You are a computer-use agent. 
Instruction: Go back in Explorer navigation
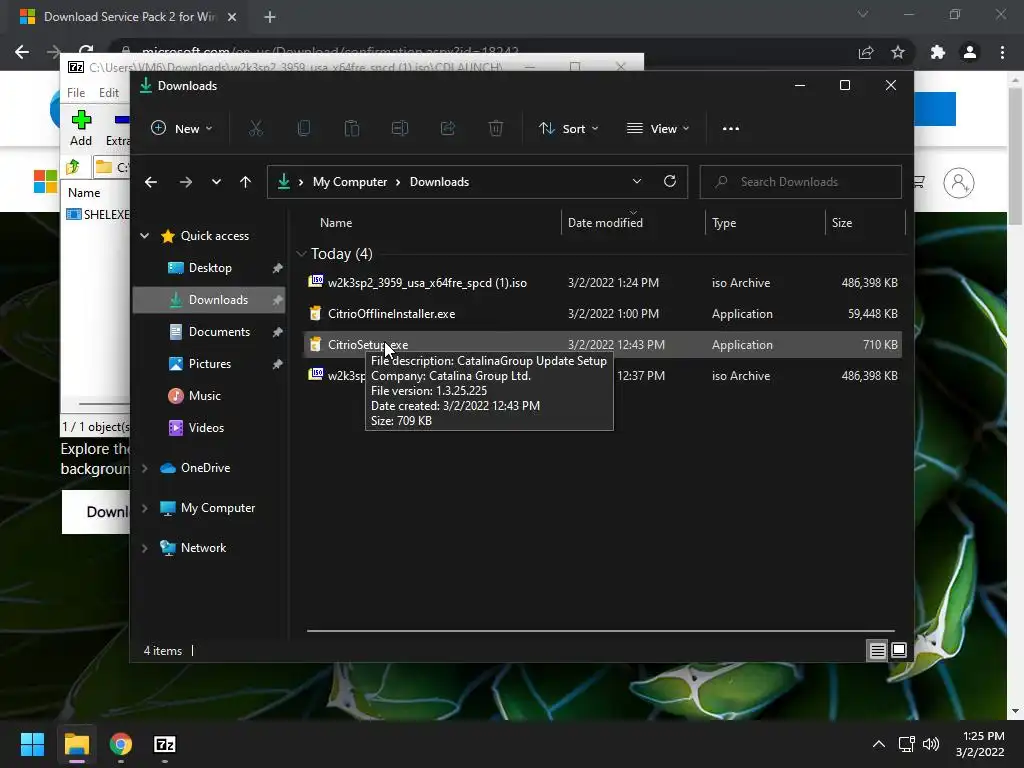tap(151, 182)
